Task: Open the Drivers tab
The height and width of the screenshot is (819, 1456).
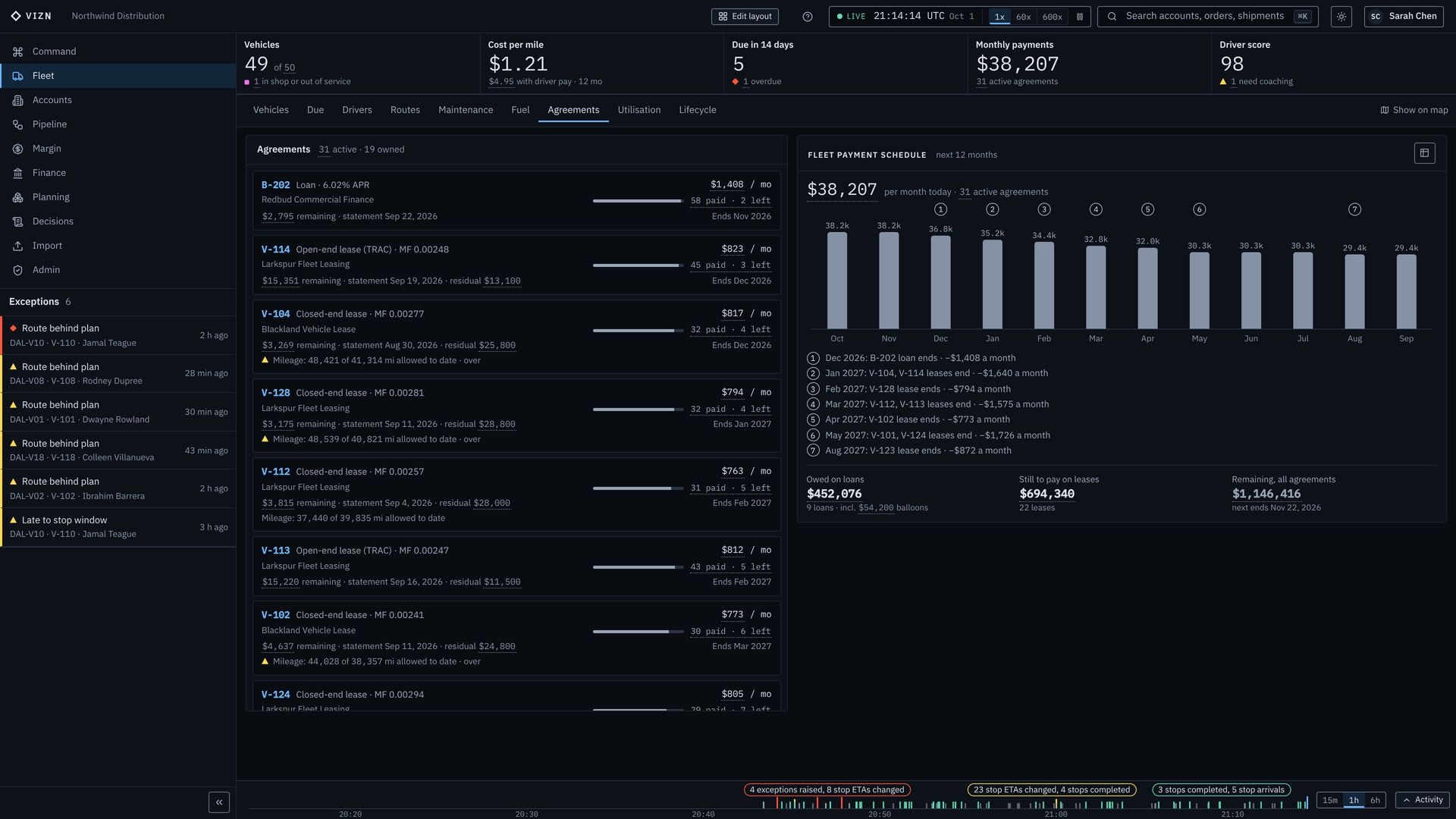Action: coord(357,110)
